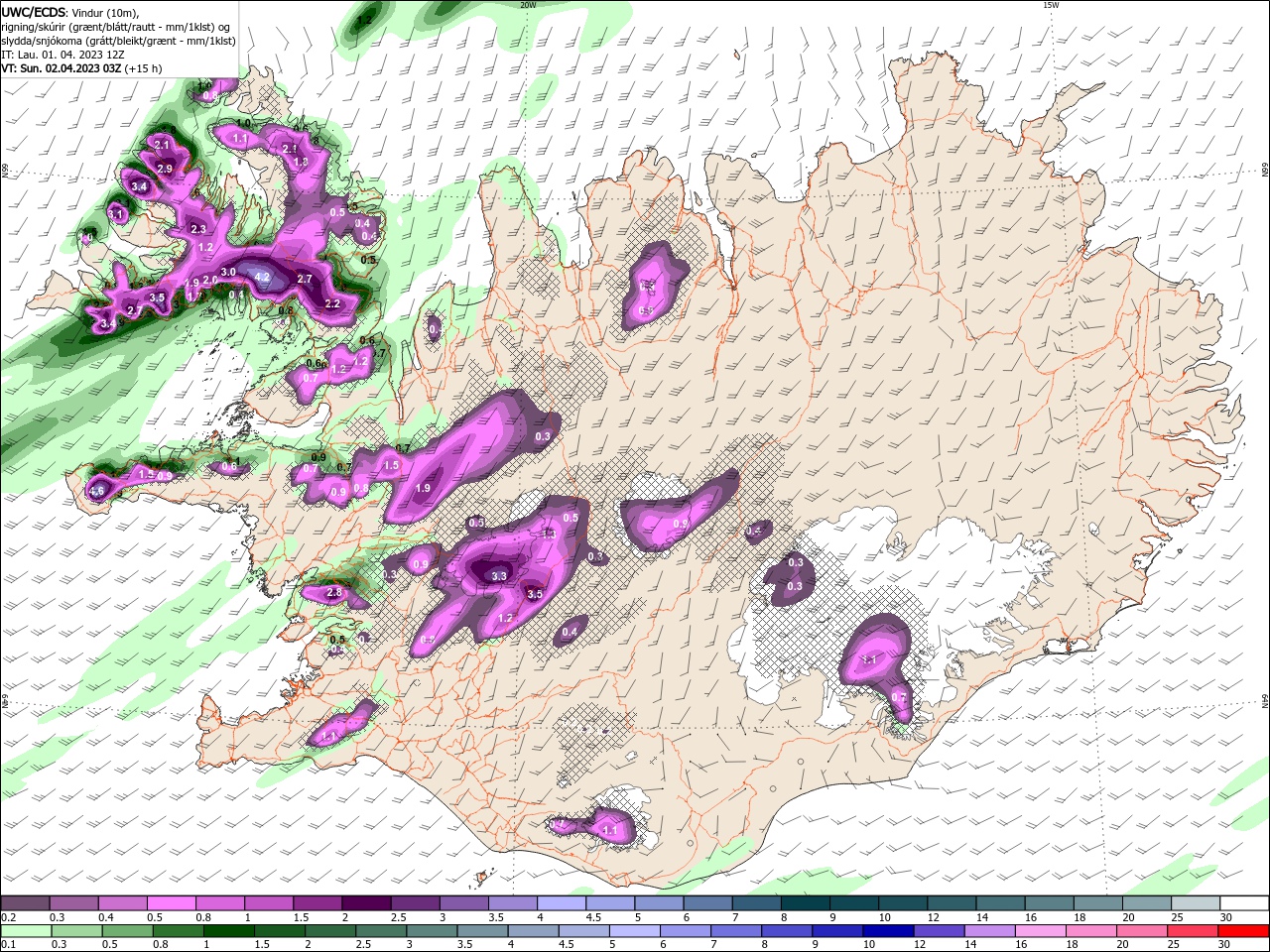The height and width of the screenshot is (952, 1270).
Task: Click the '3.3' precipitation value on the map
Action: pyautogui.click(x=499, y=576)
